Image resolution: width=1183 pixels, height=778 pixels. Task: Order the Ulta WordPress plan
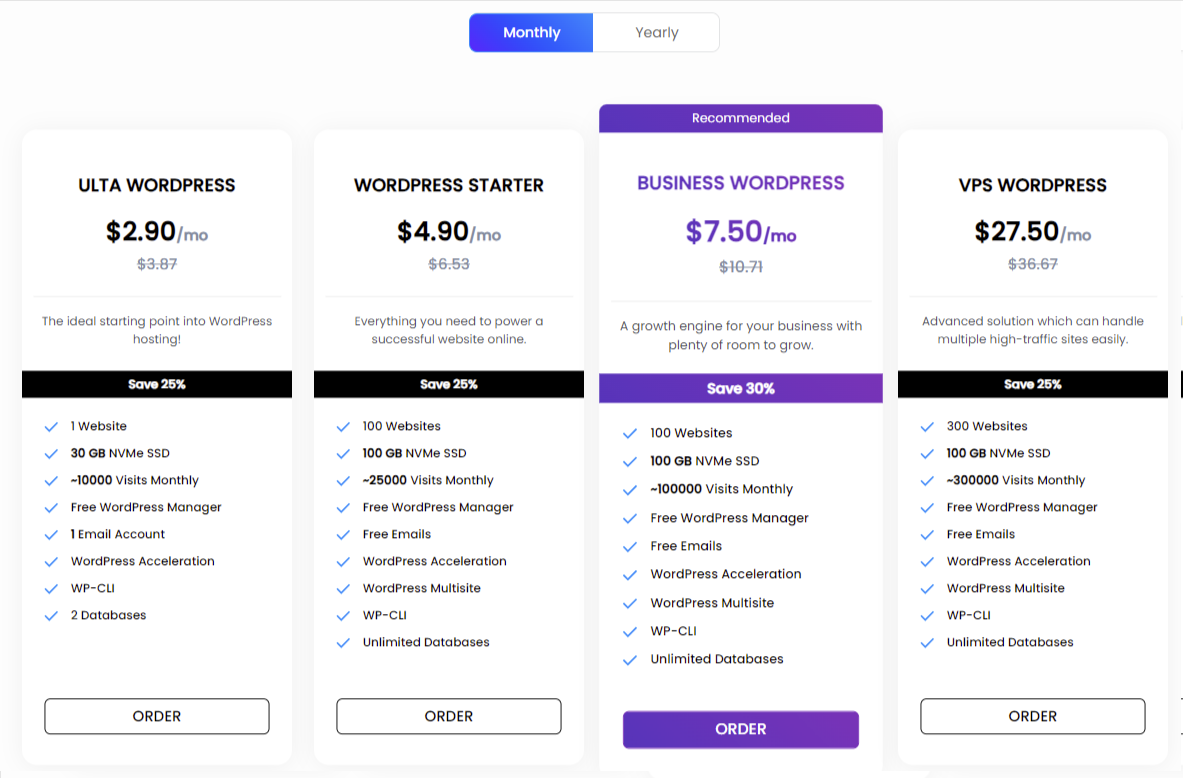click(x=157, y=716)
